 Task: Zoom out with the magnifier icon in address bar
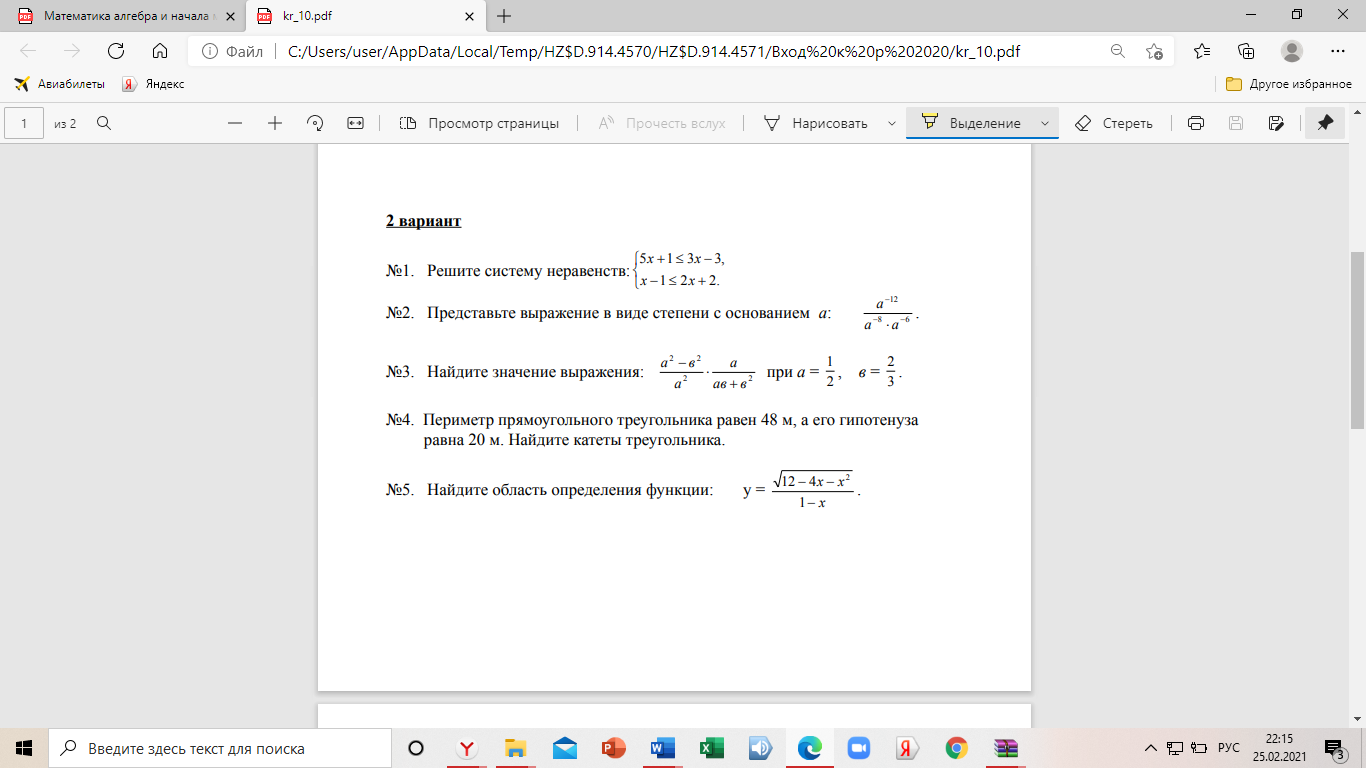1117,51
